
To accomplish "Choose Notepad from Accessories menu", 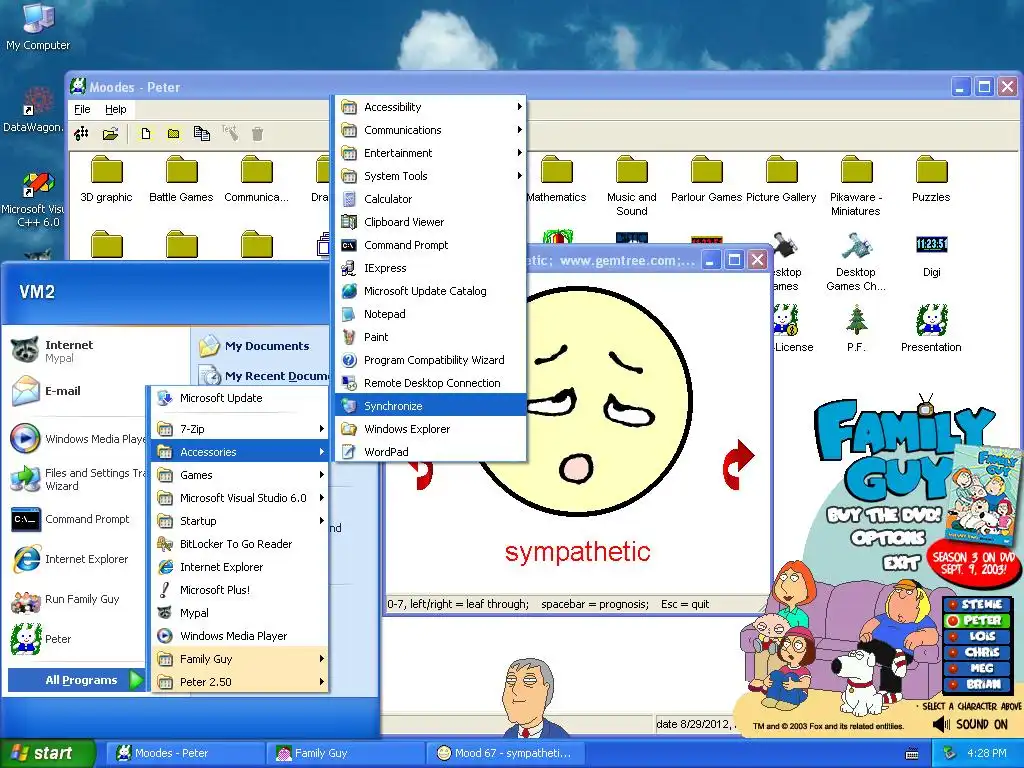I will (431, 314).
